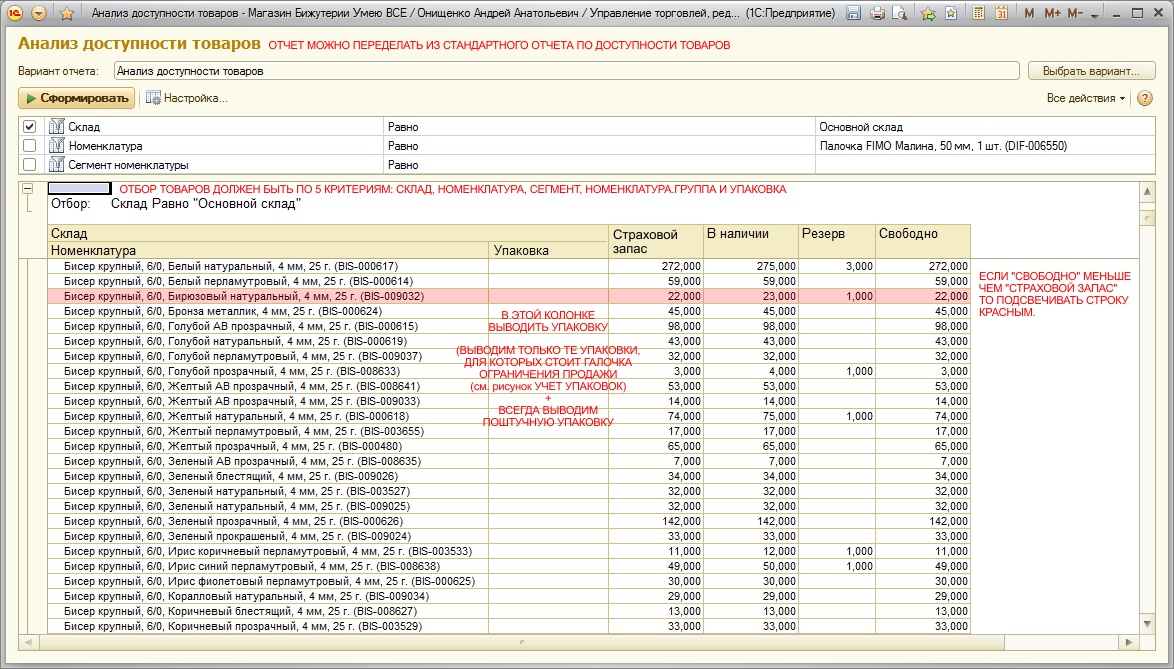Print the report using printer icon
Screen dimensions: 1174x669
click(877, 14)
